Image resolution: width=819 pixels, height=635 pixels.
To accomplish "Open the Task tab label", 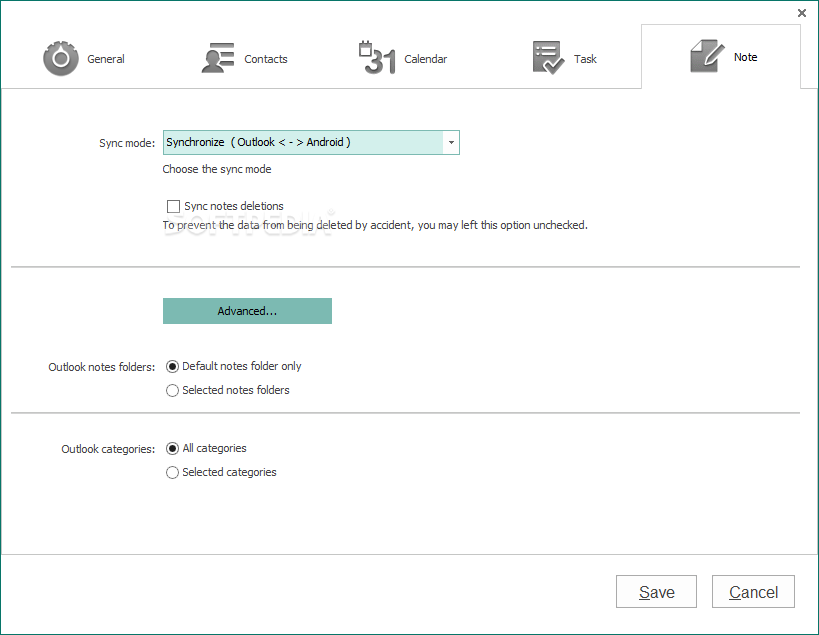I will pos(585,59).
